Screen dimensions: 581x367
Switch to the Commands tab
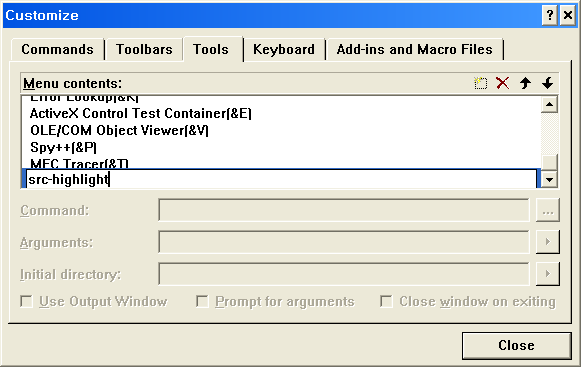click(x=57, y=49)
